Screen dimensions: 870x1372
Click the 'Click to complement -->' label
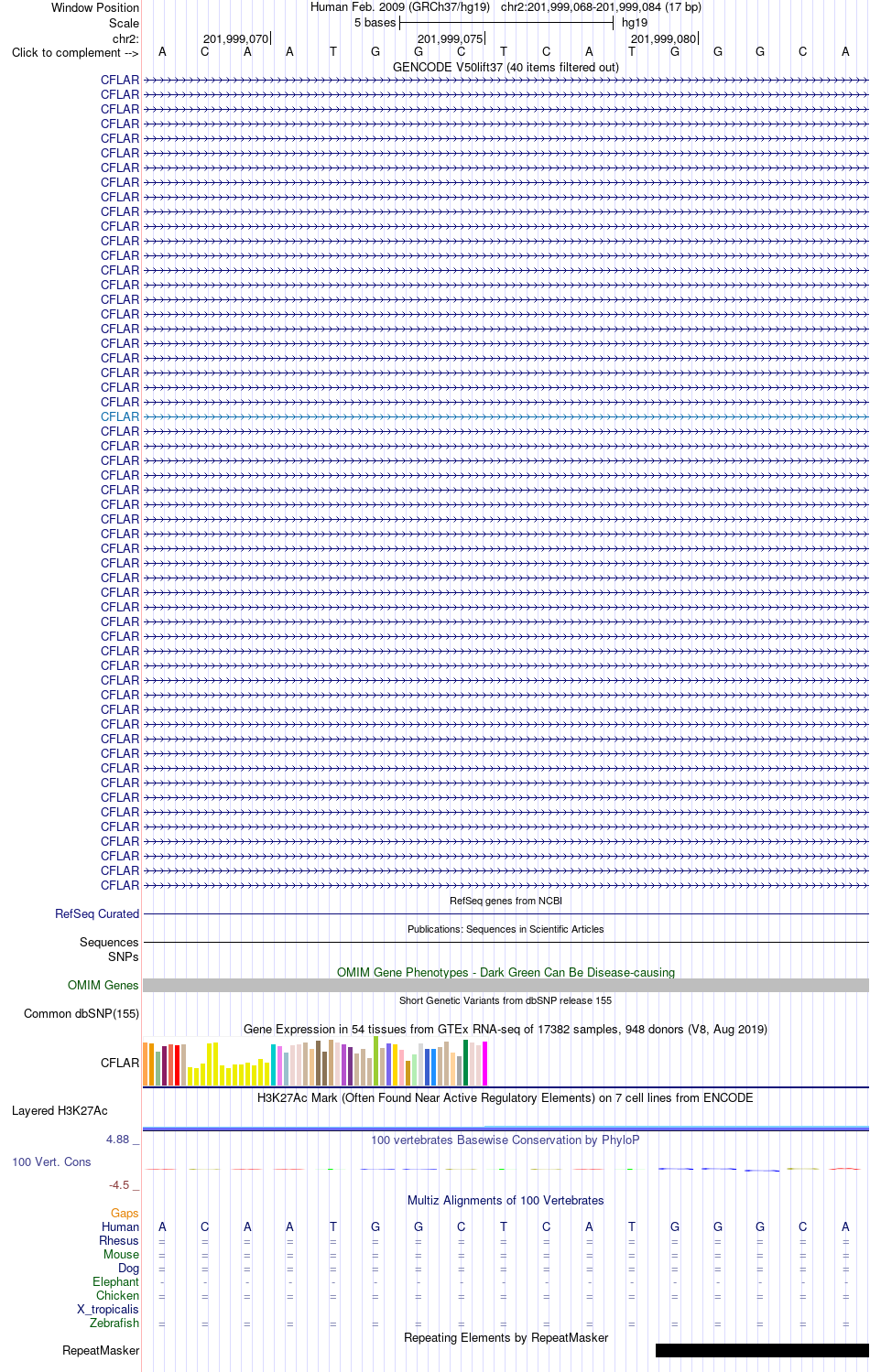[75, 52]
